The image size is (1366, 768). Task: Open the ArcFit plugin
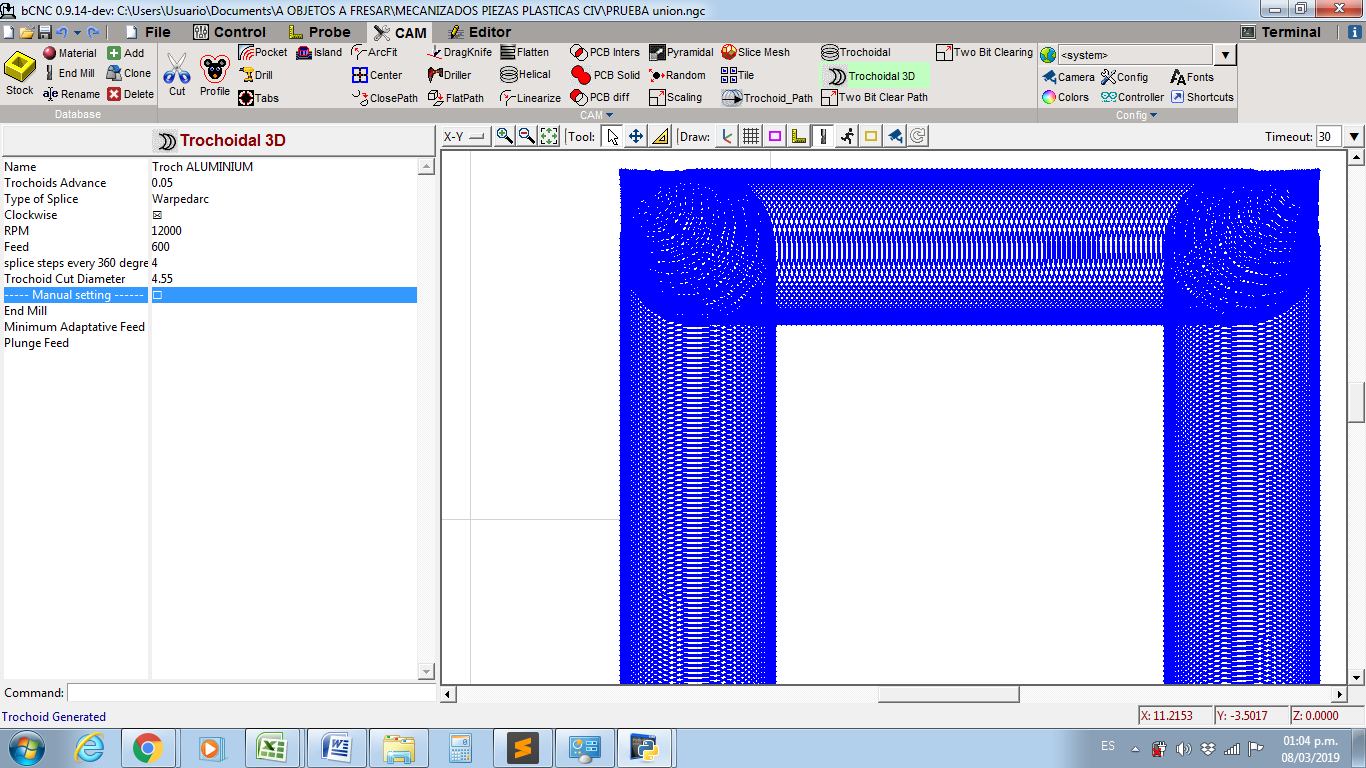click(x=375, y=52)
